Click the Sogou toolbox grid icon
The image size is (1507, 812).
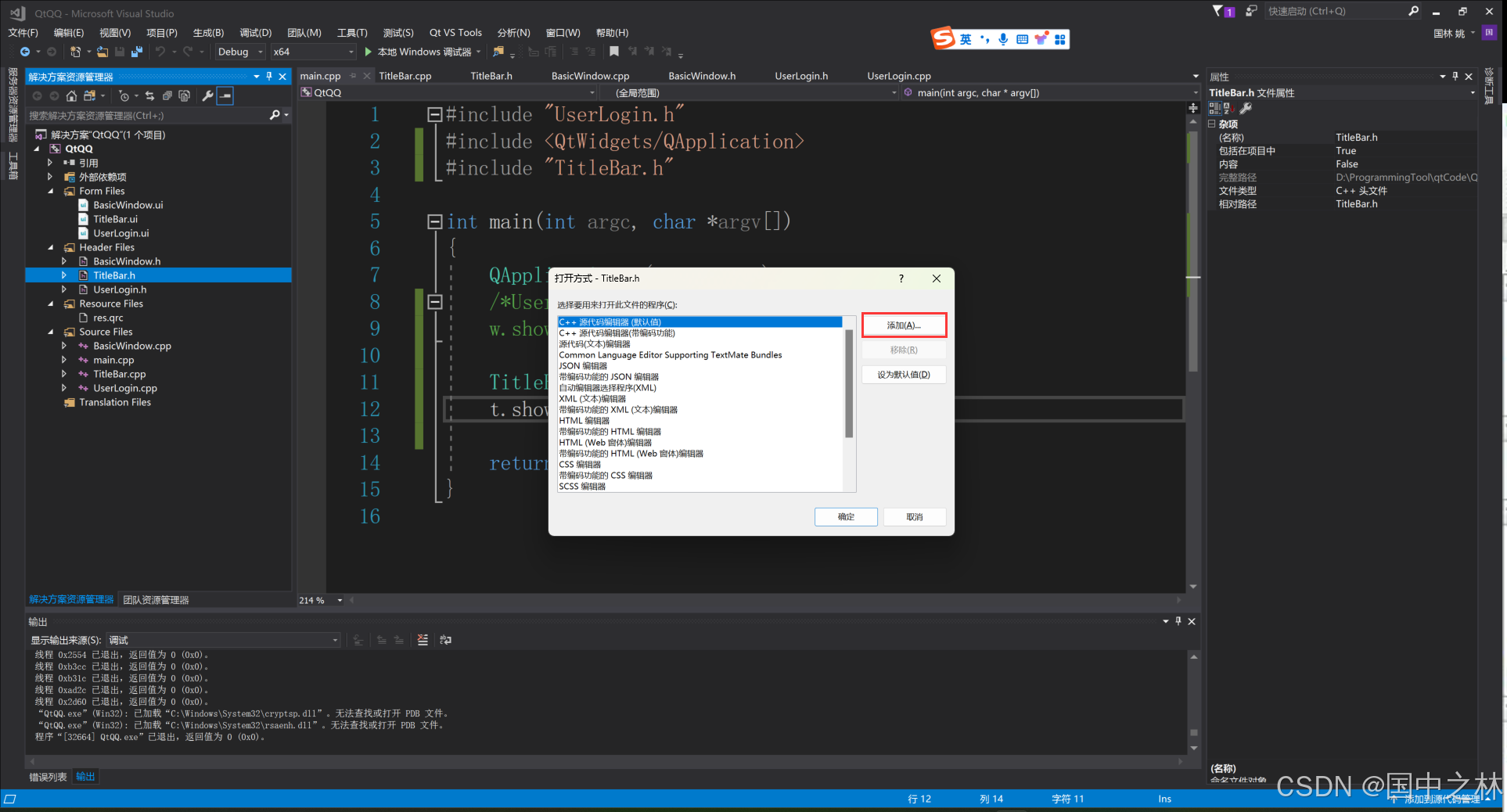(x=1059, y=39)
